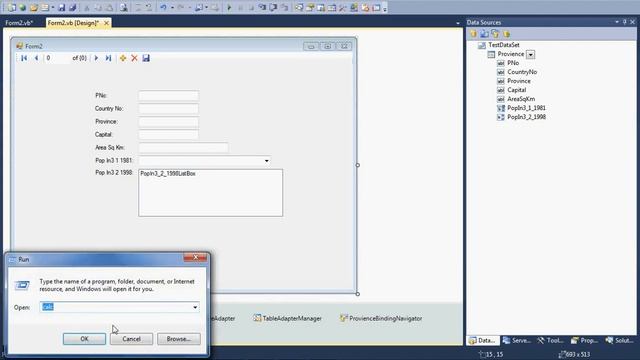This screenshot has height=360, width=640.
Task: Click Cancel in the Run dialog
Action: pos(131,339)
